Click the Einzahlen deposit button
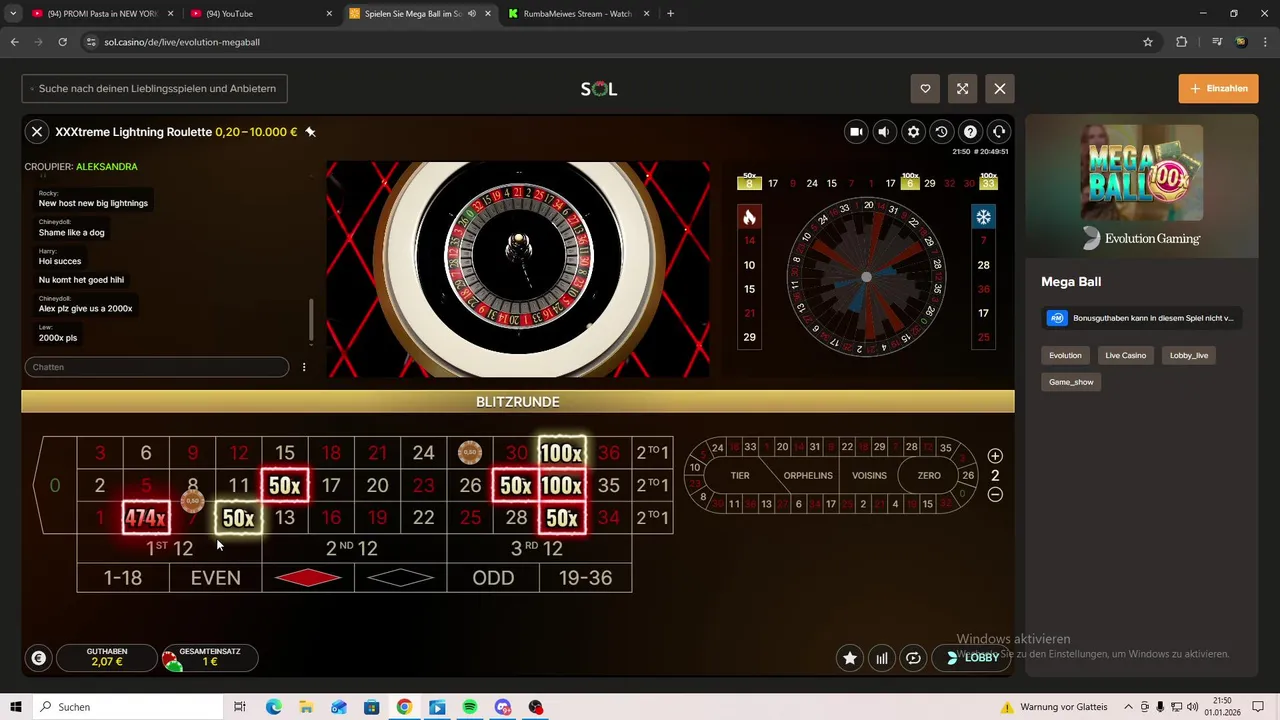 (x=1218, y=88)
